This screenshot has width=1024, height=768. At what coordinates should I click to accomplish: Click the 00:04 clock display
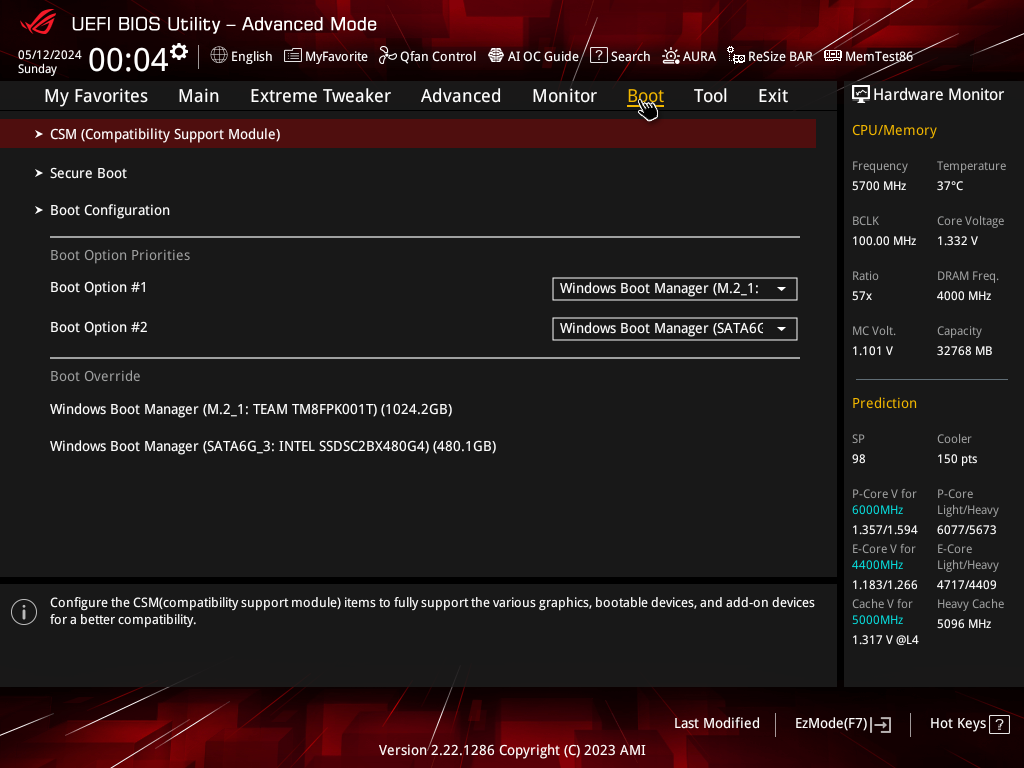pyautogui.click(x=128, y=60)
